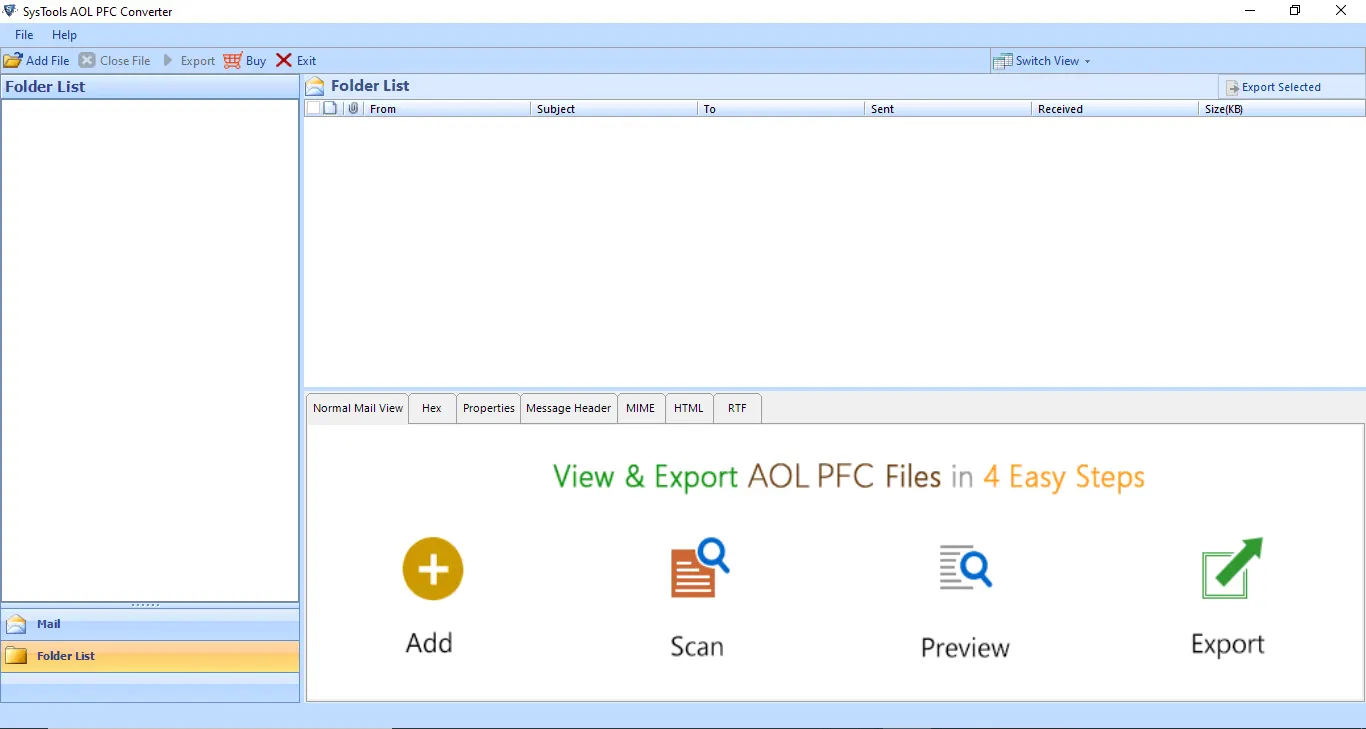Click the Scan document magnifier icon
This screenshot has height=729, width=1366.
point(700,568)
